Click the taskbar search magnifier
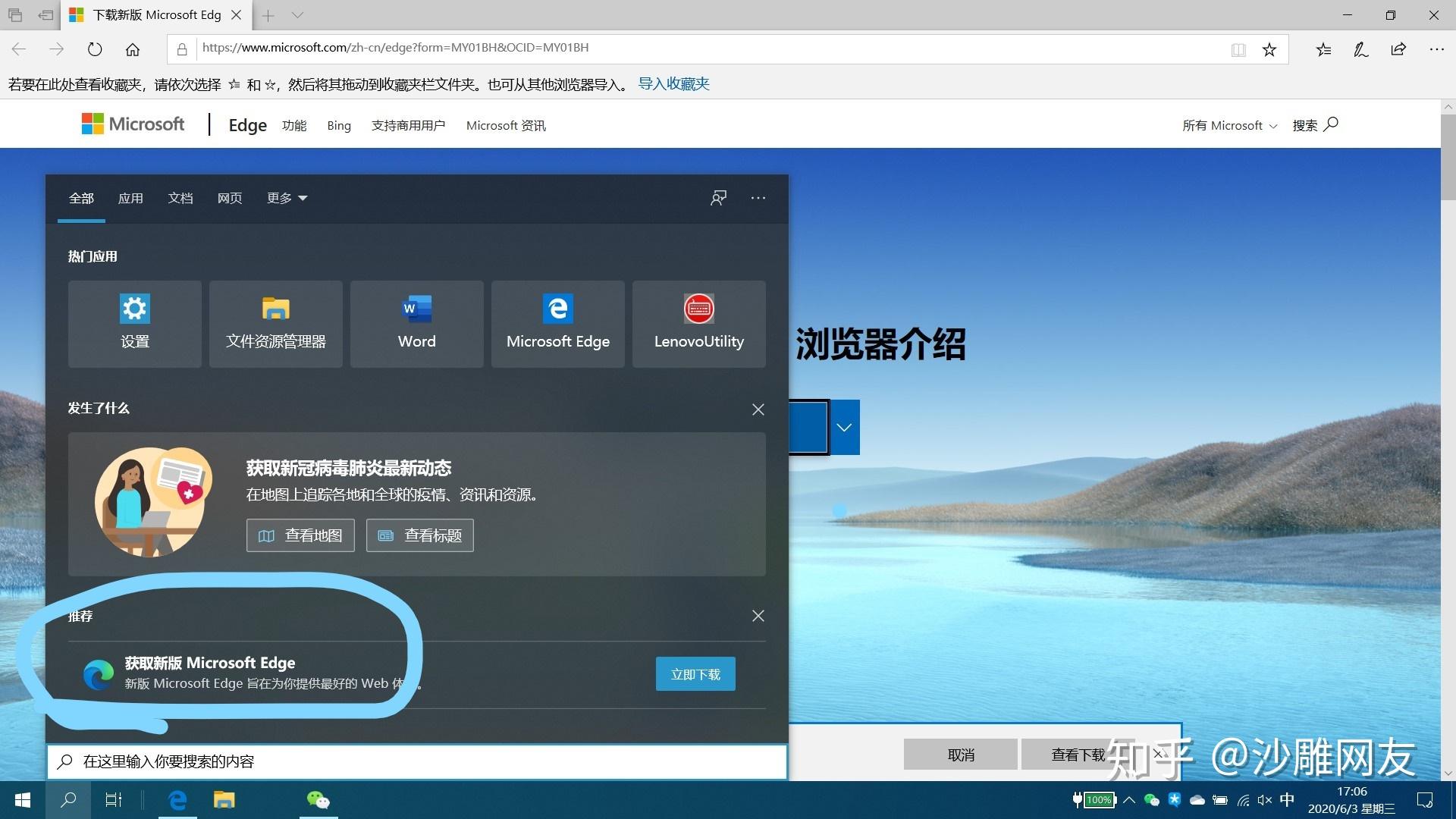Screen dimensions: 1456x819 coord(68,800)
